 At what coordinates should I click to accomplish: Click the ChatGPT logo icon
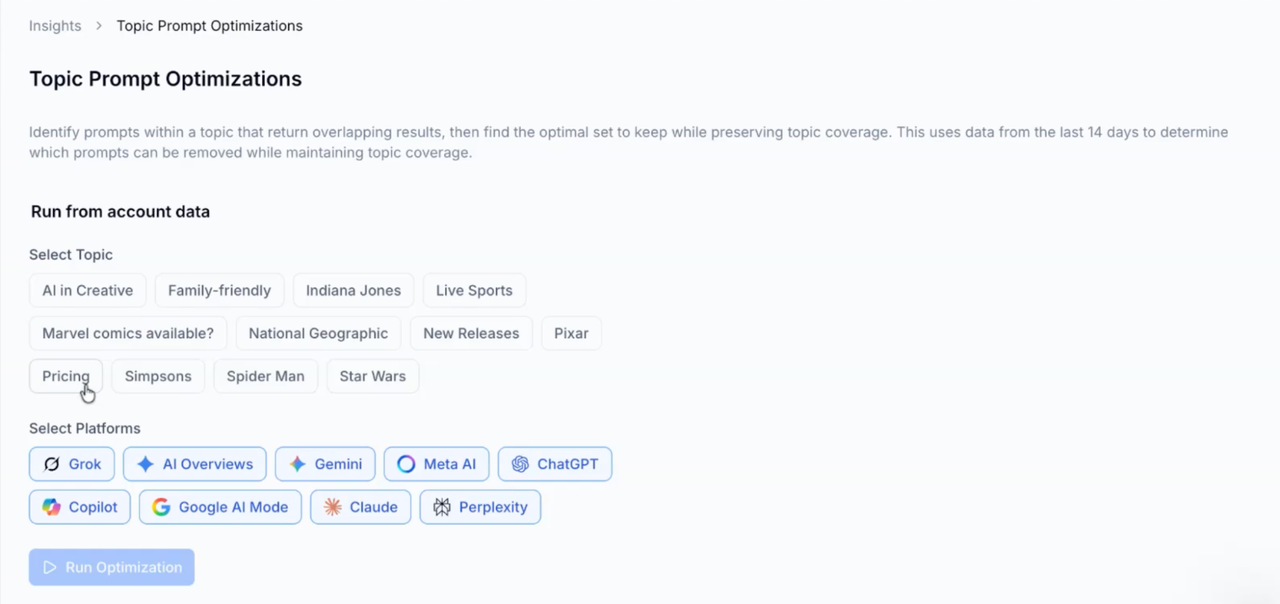520,464
